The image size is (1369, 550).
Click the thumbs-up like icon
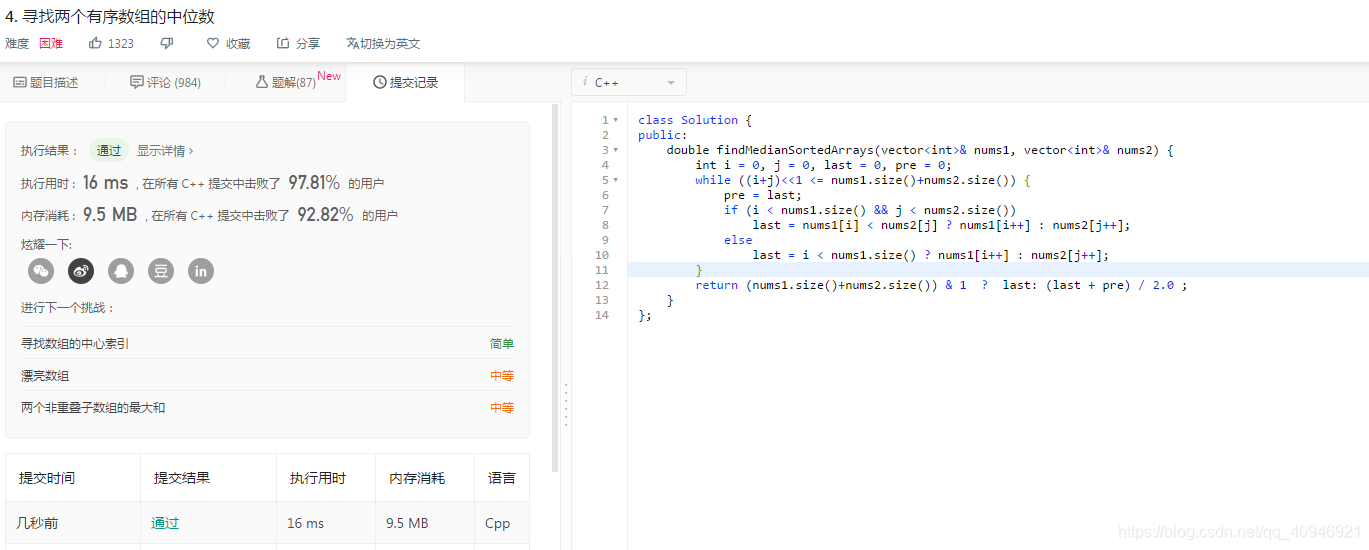[x=95, y=43]
